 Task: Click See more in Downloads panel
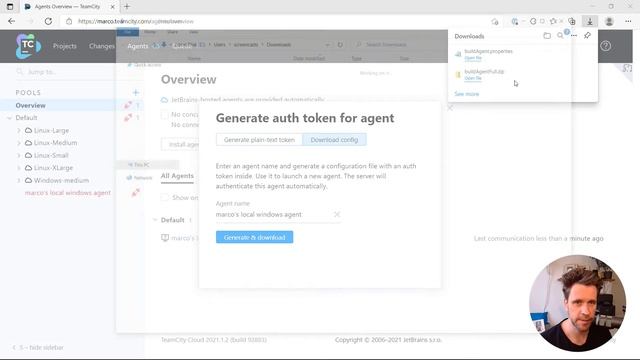[x=467, y=94]
